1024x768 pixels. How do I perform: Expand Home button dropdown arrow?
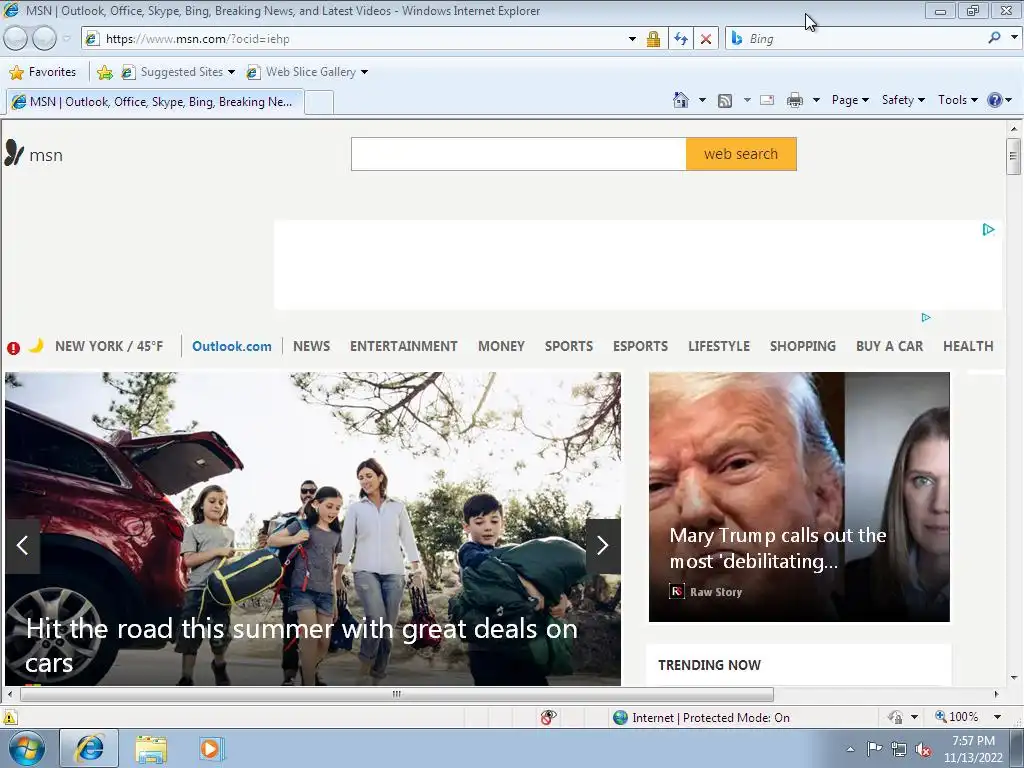702,100
